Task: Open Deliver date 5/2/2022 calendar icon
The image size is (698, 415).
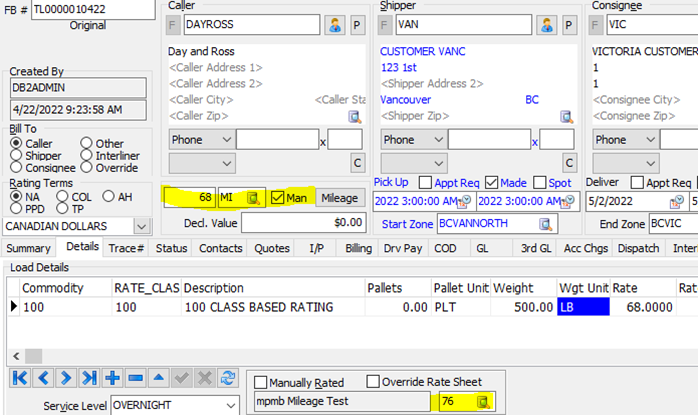Action: click(676, 202)
